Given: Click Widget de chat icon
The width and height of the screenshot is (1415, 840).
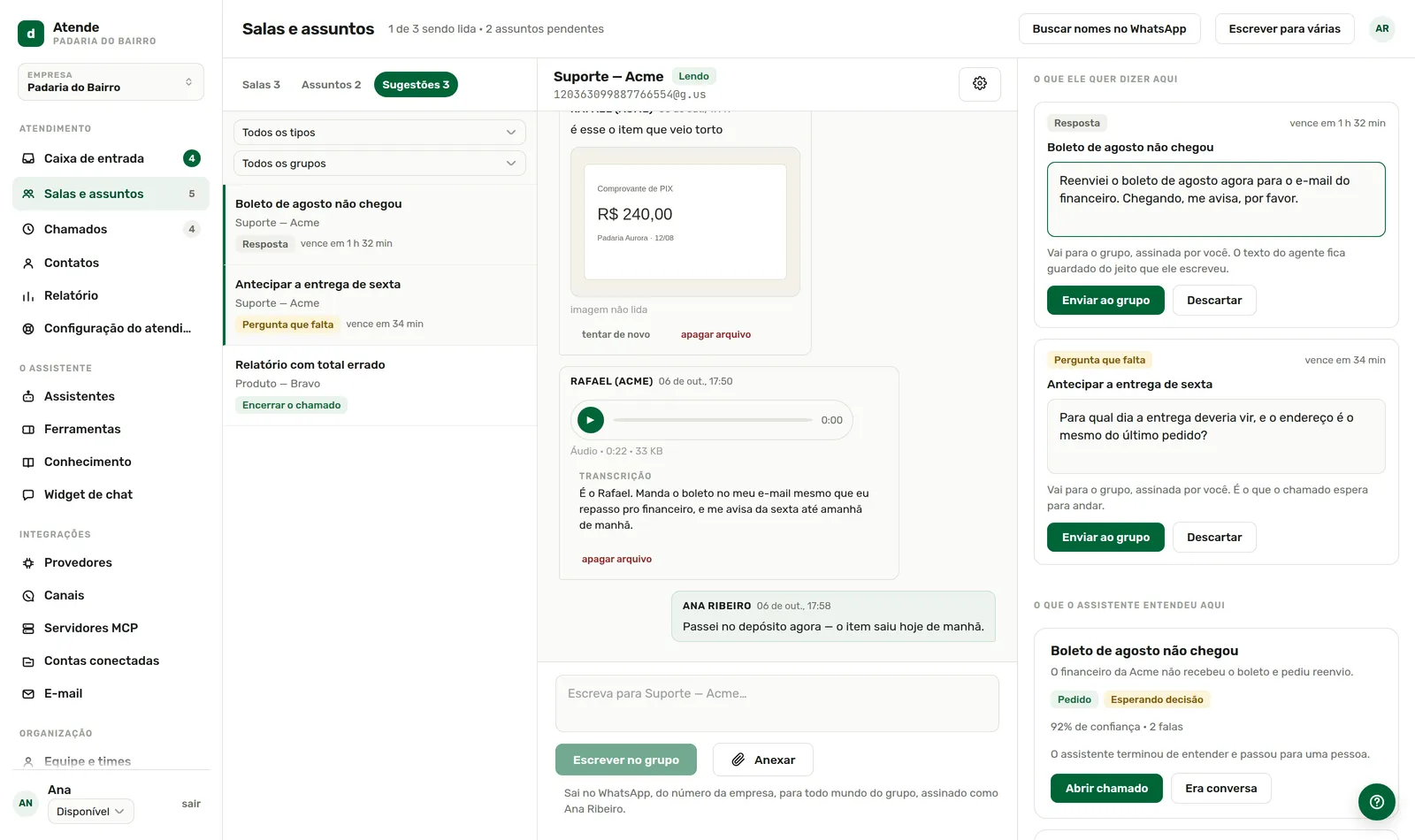Looking at the screenshot, I should pyautogui.click(x=28, y=494).
